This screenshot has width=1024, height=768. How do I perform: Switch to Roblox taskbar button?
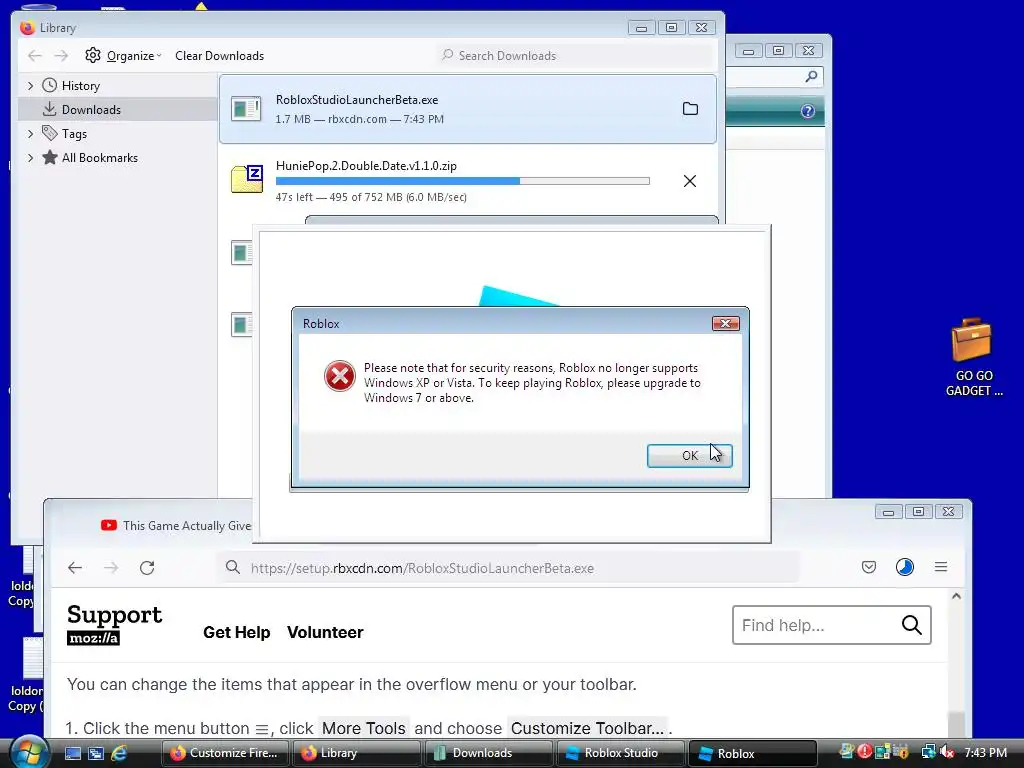[x=753, y=753]
